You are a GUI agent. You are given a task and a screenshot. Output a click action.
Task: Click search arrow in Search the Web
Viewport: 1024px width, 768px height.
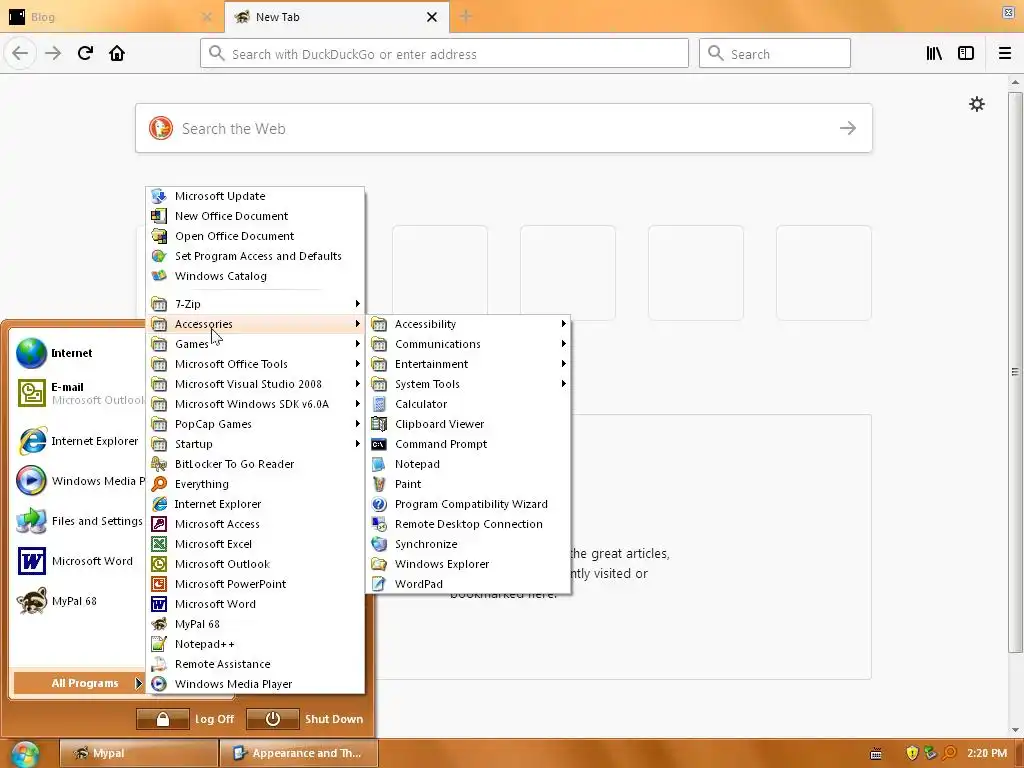pos(848,128)
